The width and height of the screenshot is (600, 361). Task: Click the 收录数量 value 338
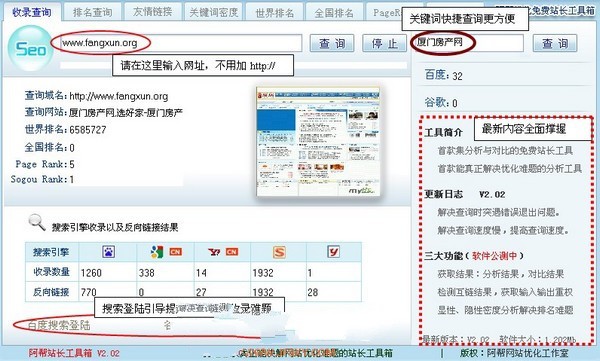click(x=147, y=273)
